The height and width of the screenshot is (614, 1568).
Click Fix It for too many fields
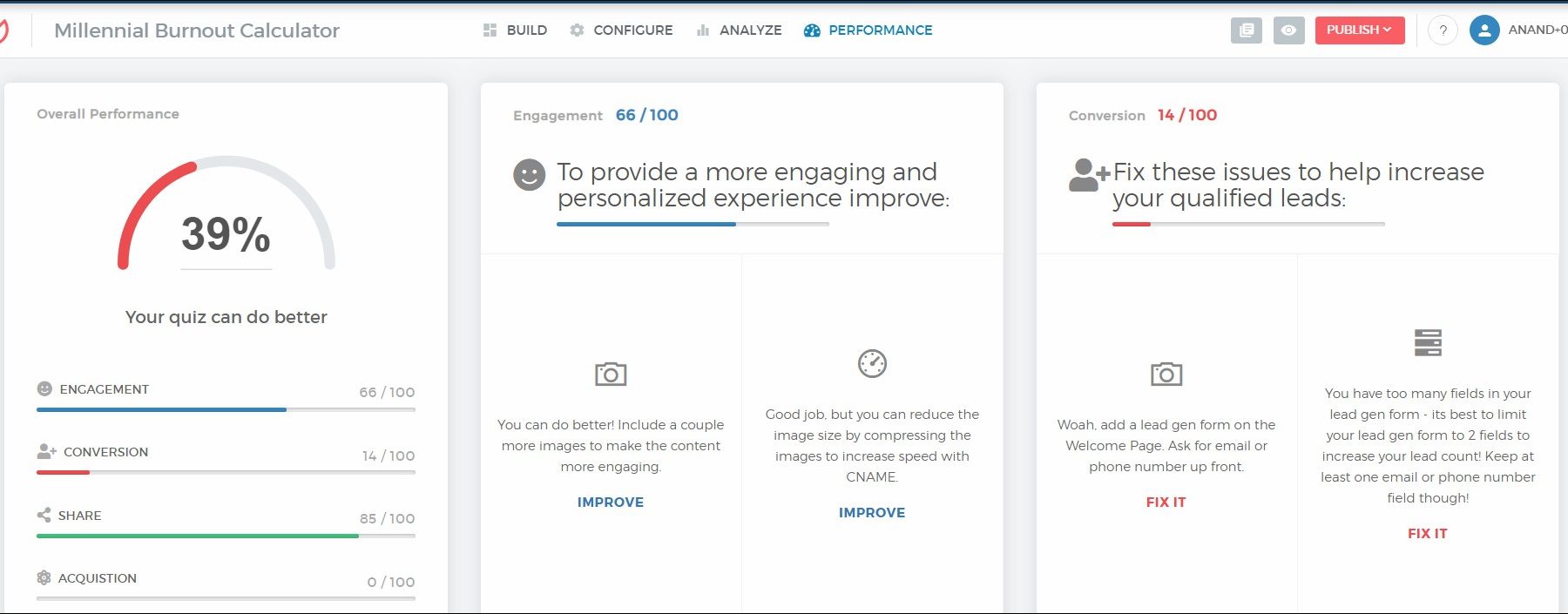[1428, 534]
